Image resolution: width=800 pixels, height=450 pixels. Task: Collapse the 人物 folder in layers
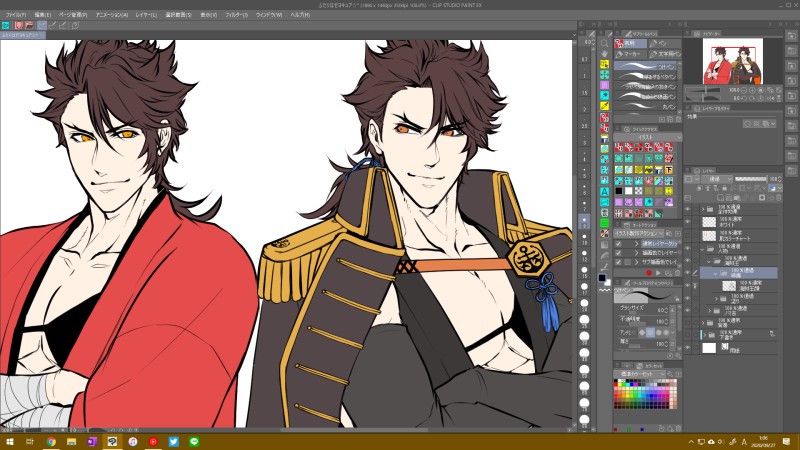point(703,249)
